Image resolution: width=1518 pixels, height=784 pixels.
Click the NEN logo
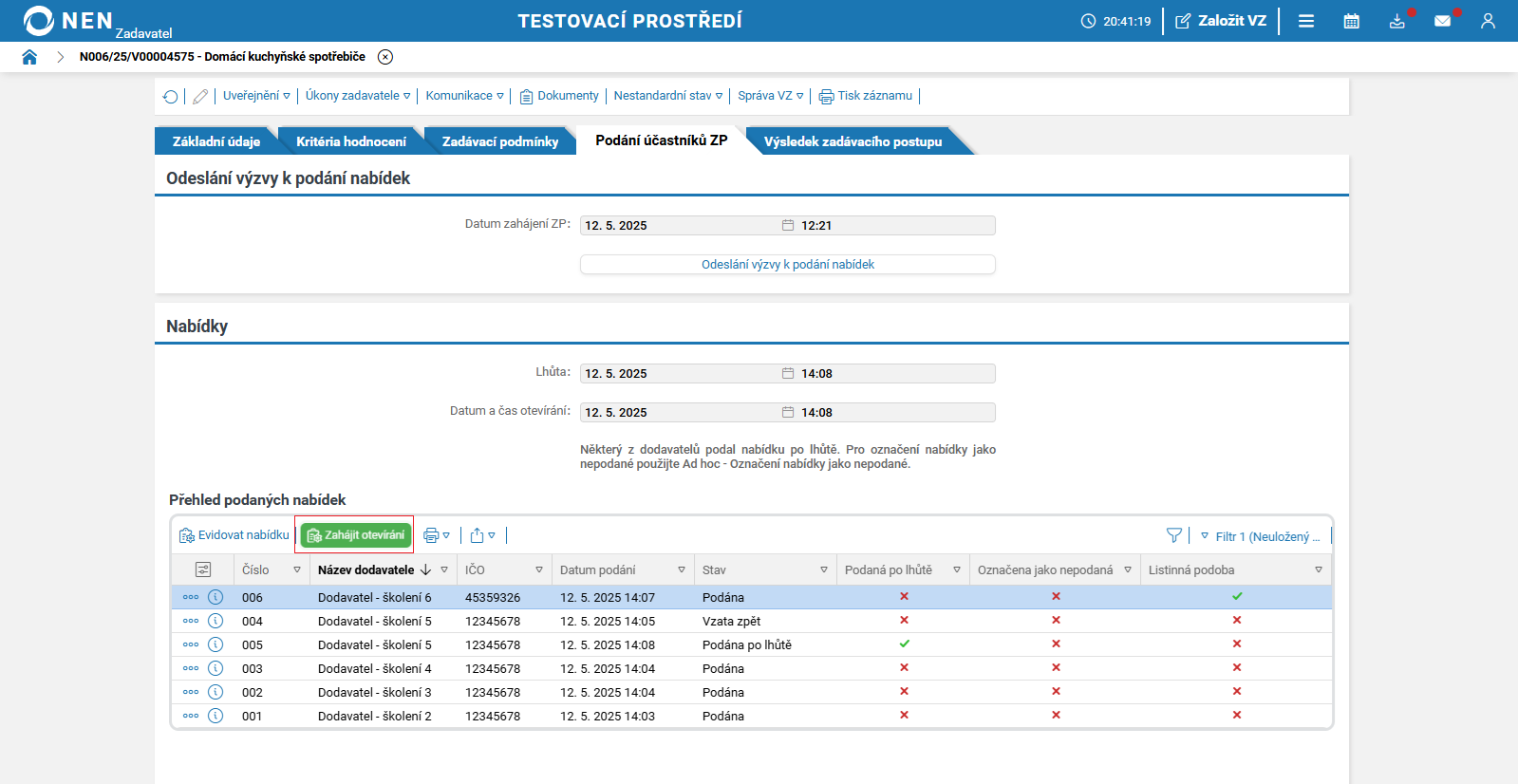[x=68, y=21]
